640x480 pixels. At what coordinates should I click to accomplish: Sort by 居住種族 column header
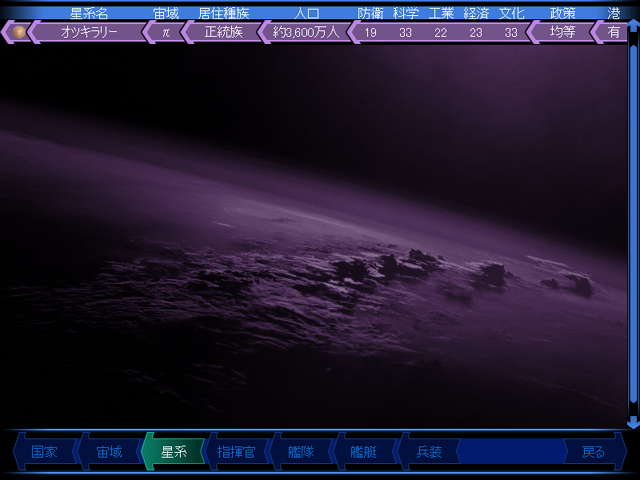tap(224, 13)
